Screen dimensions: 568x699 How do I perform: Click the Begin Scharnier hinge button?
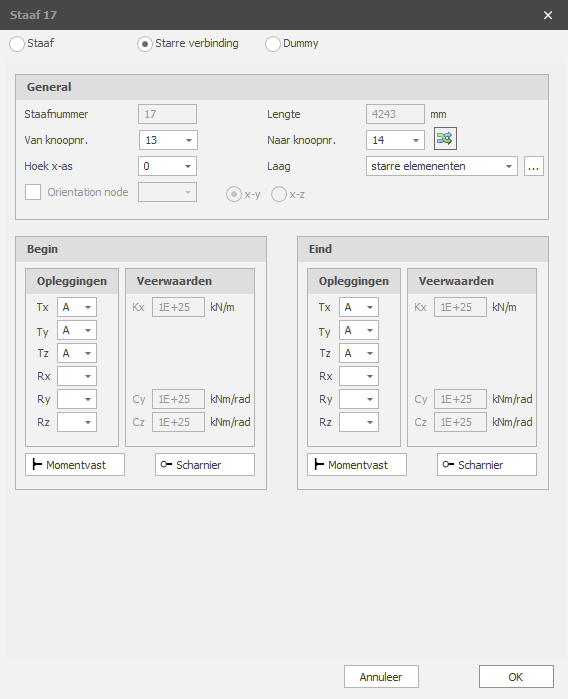pyautogui.click(x=205, y=465)
